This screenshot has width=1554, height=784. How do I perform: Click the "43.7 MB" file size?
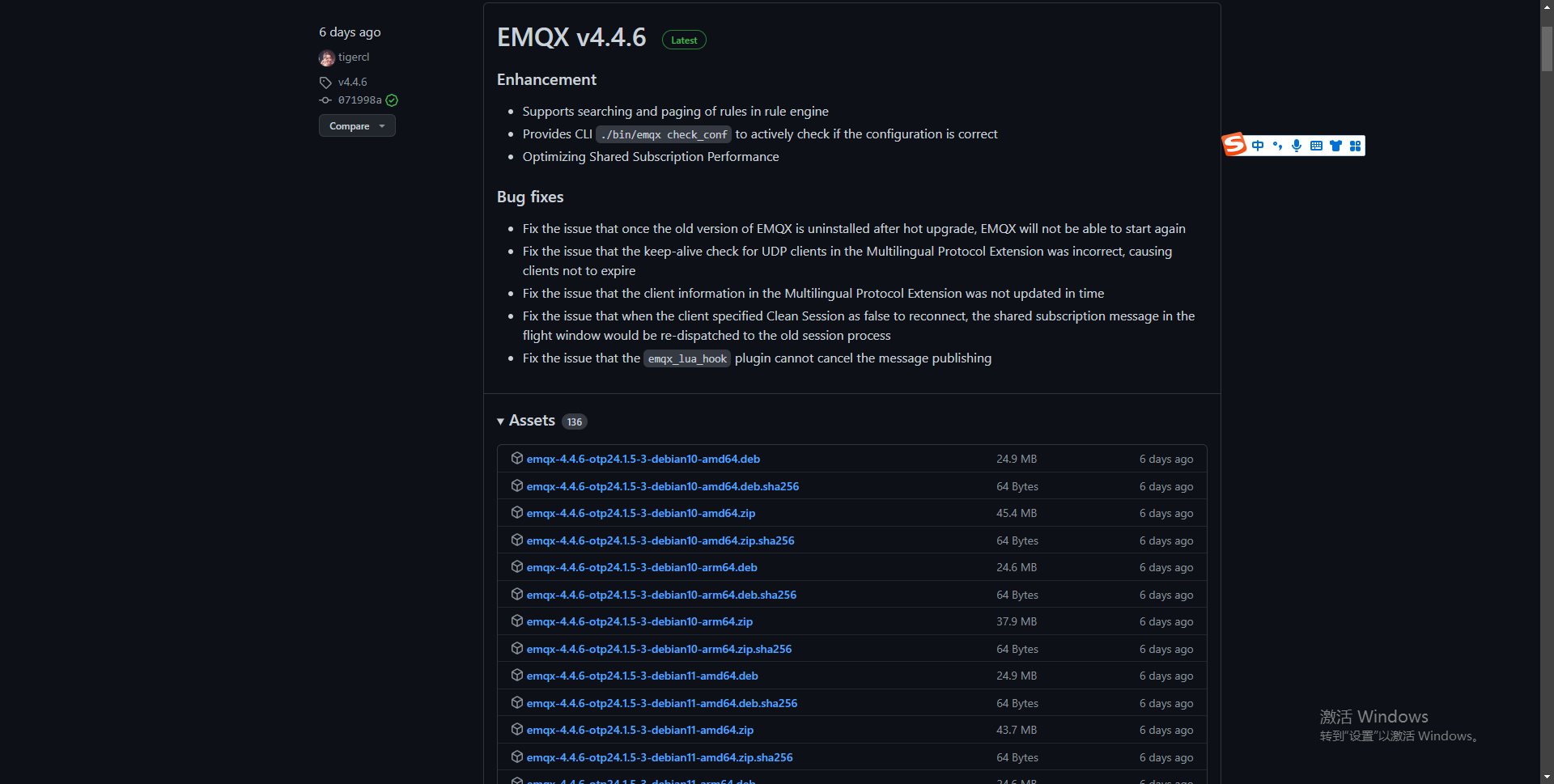(x=1017, y=730)
